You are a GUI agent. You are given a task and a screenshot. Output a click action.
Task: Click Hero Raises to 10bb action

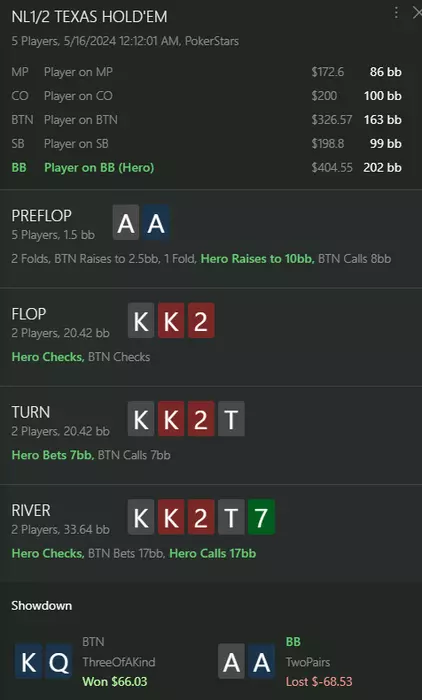click(257, 259)
